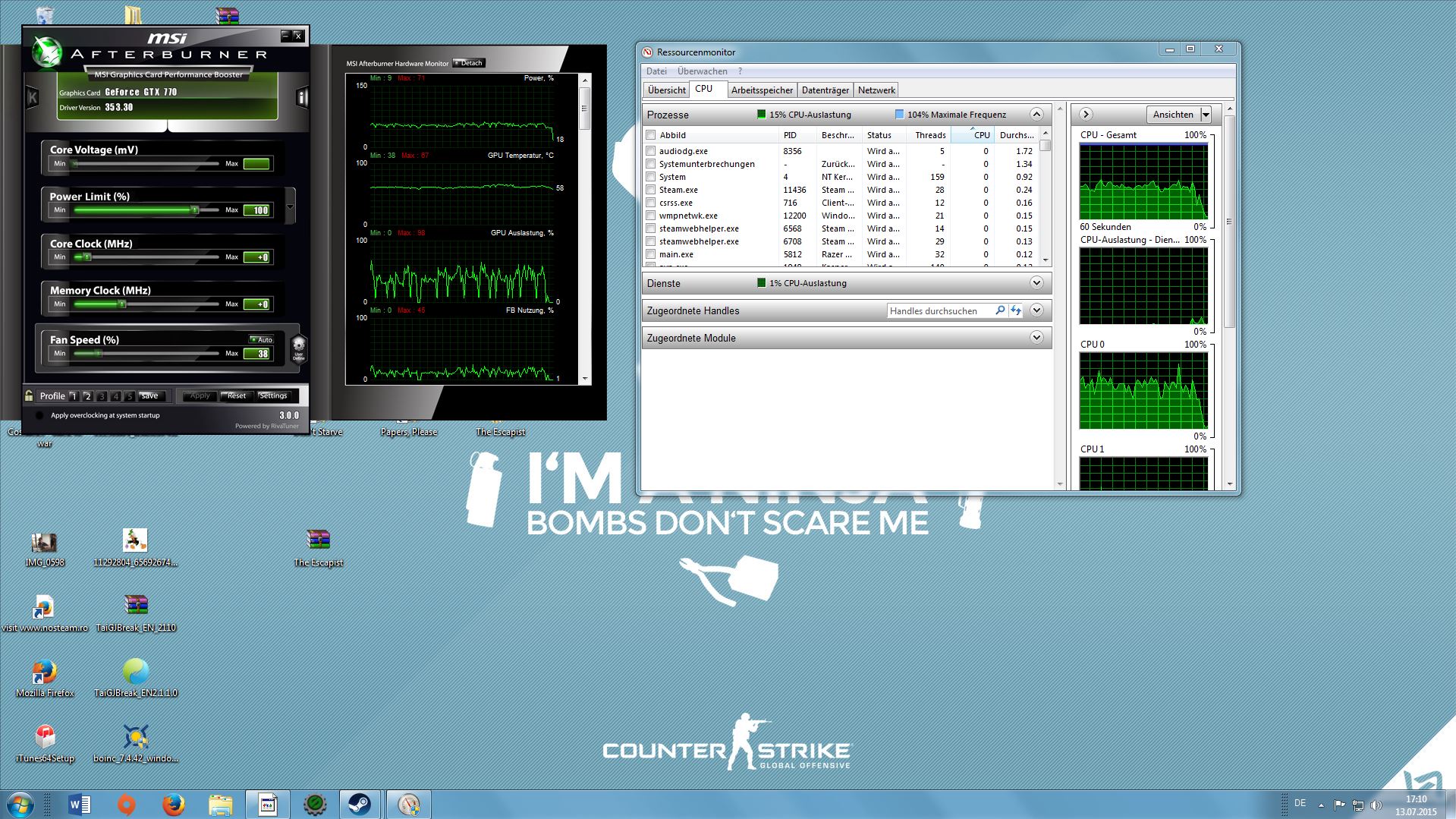
Task: Switch to the Übersicht tab
Action: click(x=667, y=90)
